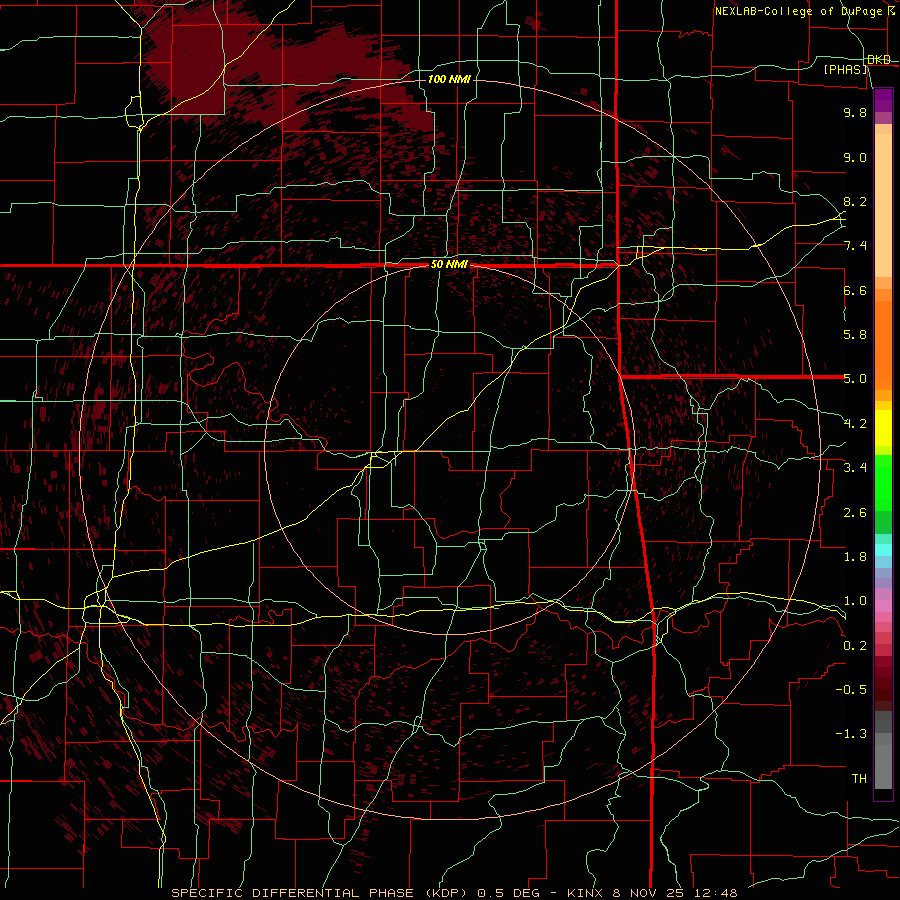Click the Specific Differential Phase caption text
The width and height of the screenshot is (900, 900).
(454, 893)
